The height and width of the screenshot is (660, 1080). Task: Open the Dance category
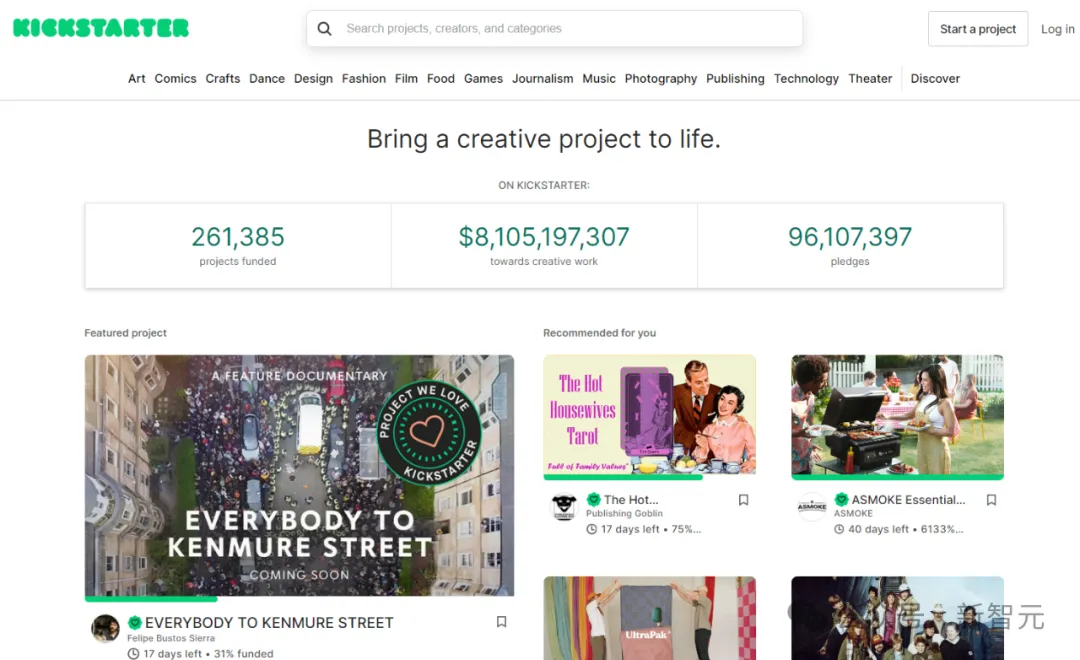tap(267, 79)
